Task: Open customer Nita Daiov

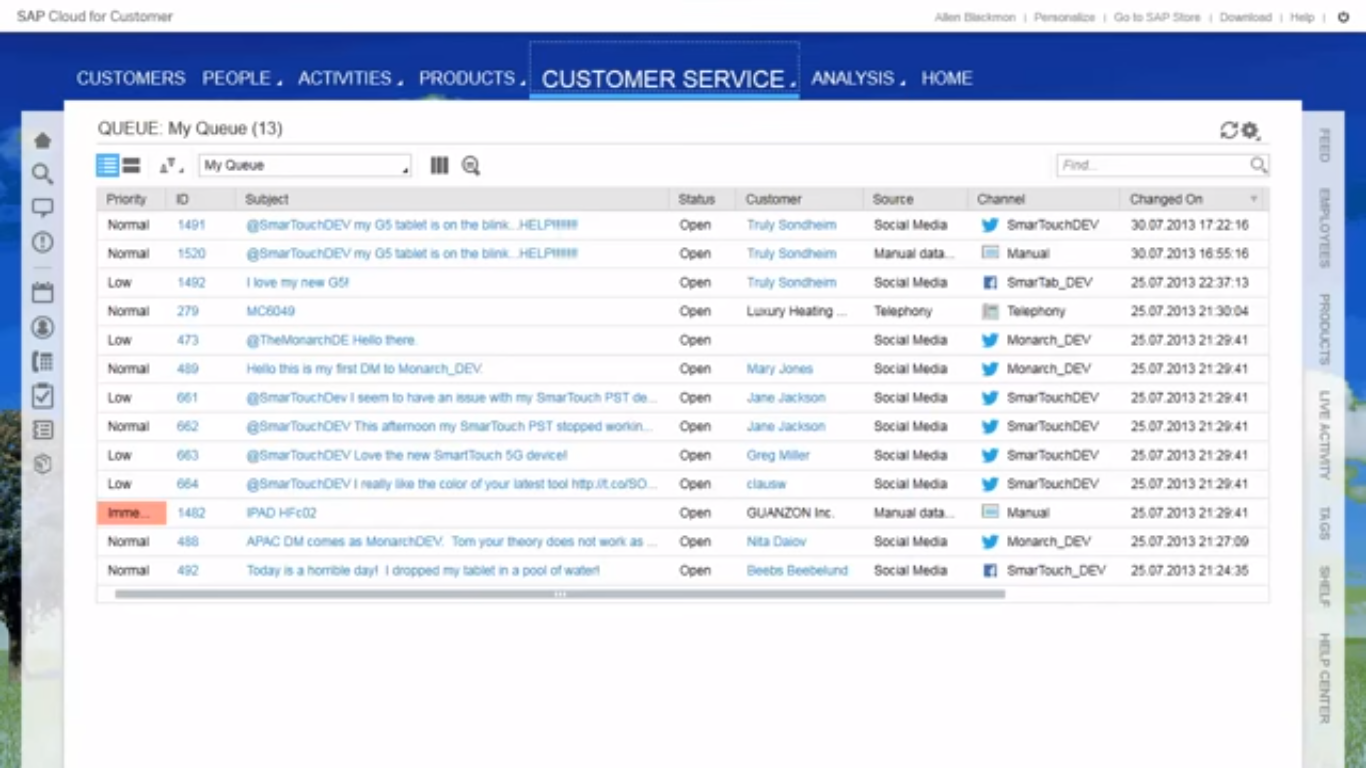Action: pos(776,542)
